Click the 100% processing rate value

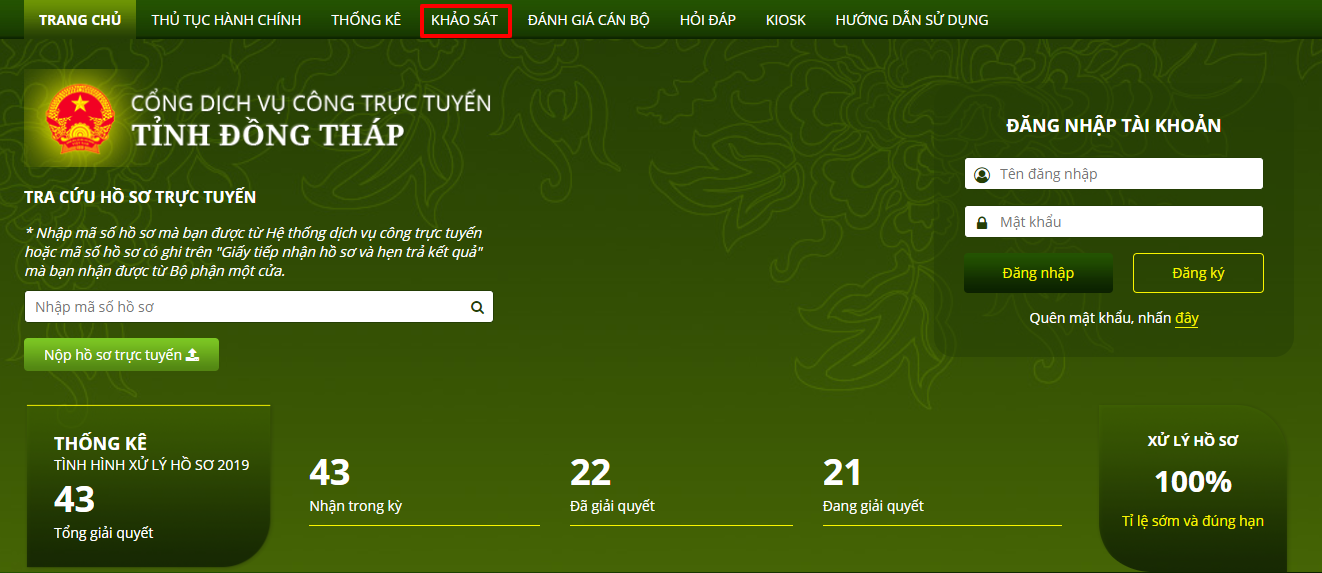(x=1193, y=483)
